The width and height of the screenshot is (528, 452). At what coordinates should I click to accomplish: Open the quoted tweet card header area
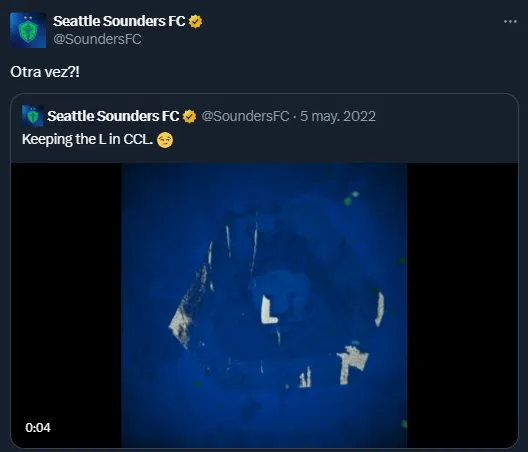point(264,128)
